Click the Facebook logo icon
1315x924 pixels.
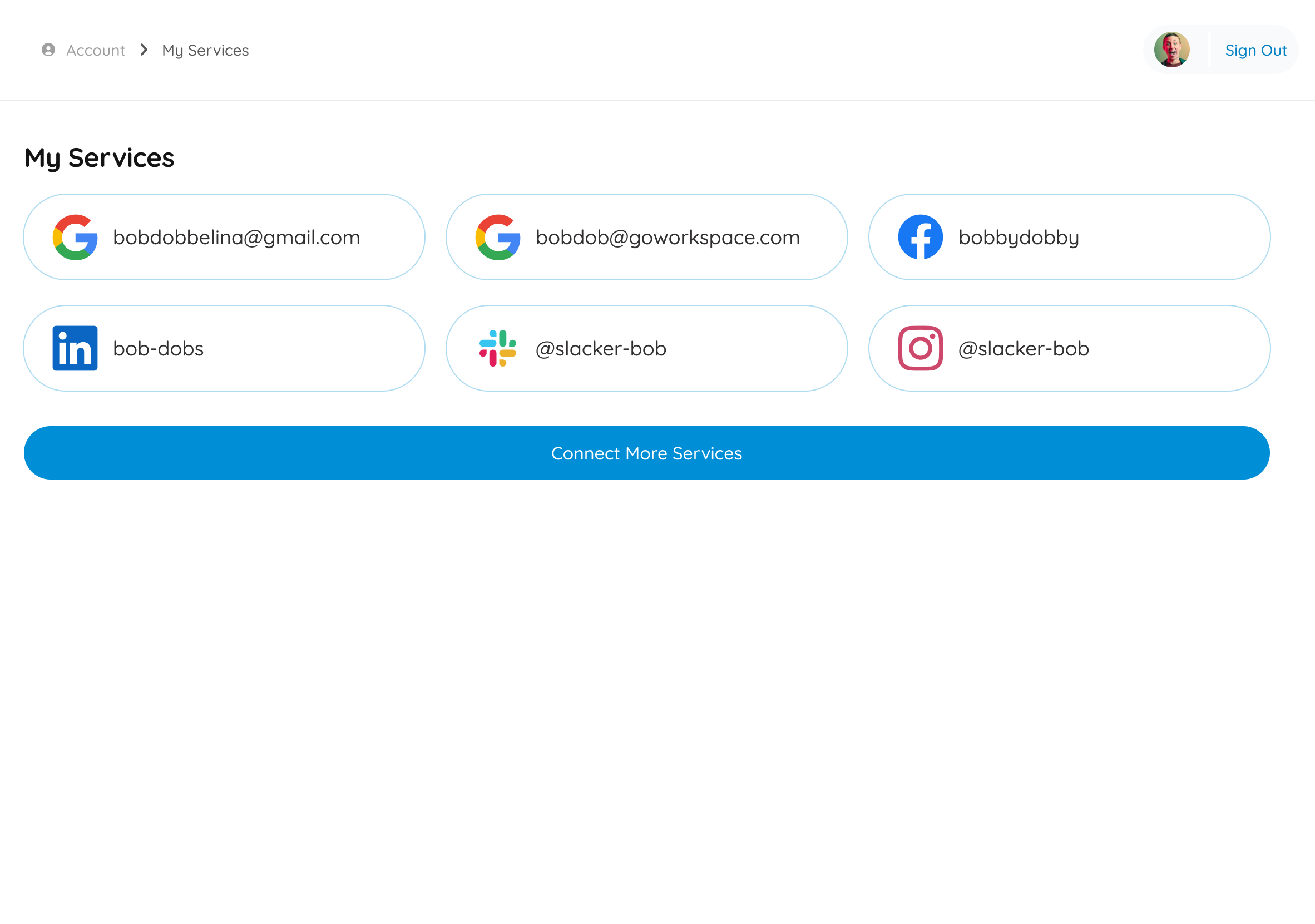pyautogui.click(x=921, y=237)
